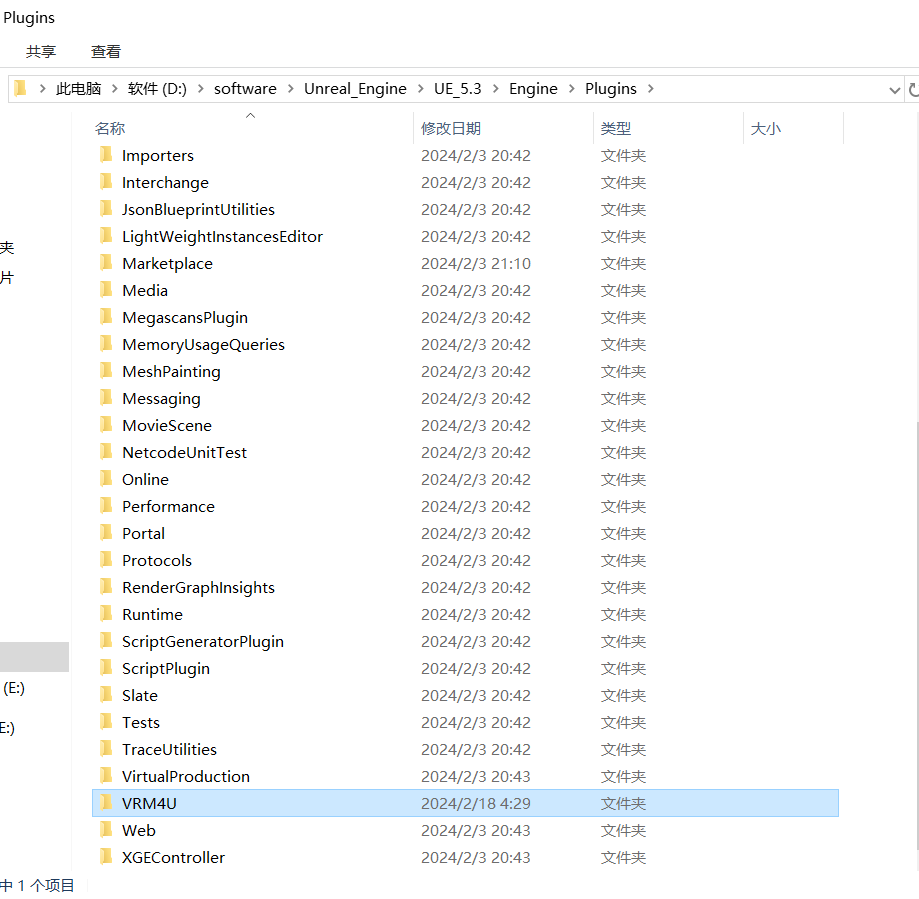919x899 pixels.
Task: Click the Portal folder icon
Action: [x=106, y=532]
